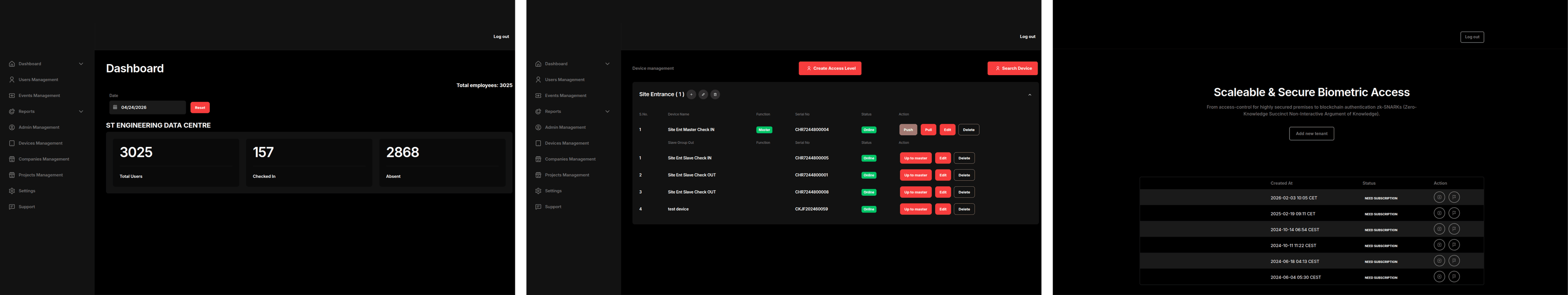Click flag icon for tenant created 2024-06-04
1568x295 pixels.
1454,277
